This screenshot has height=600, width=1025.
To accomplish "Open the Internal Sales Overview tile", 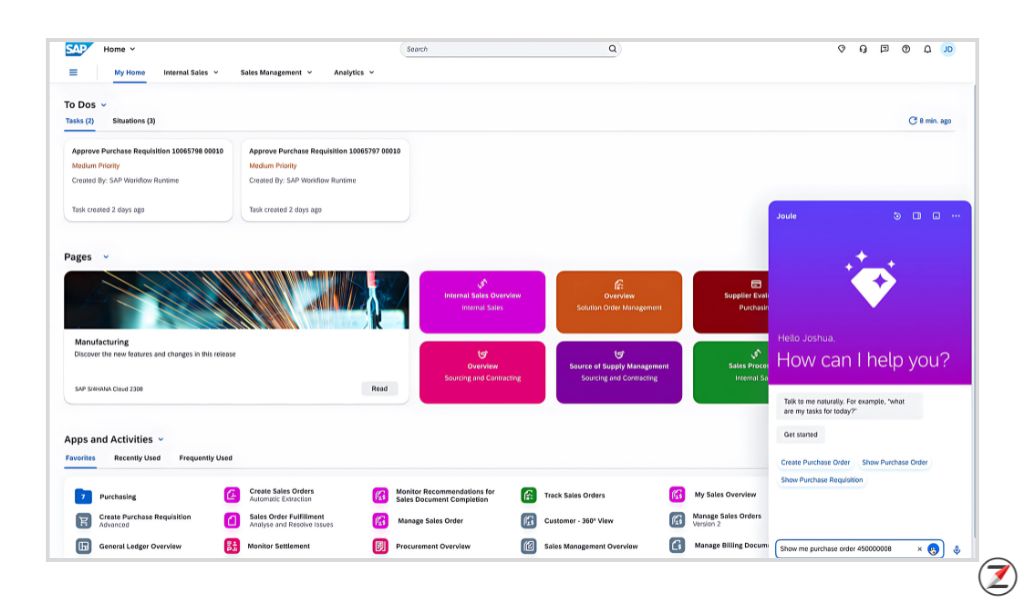I will point(482,302).
